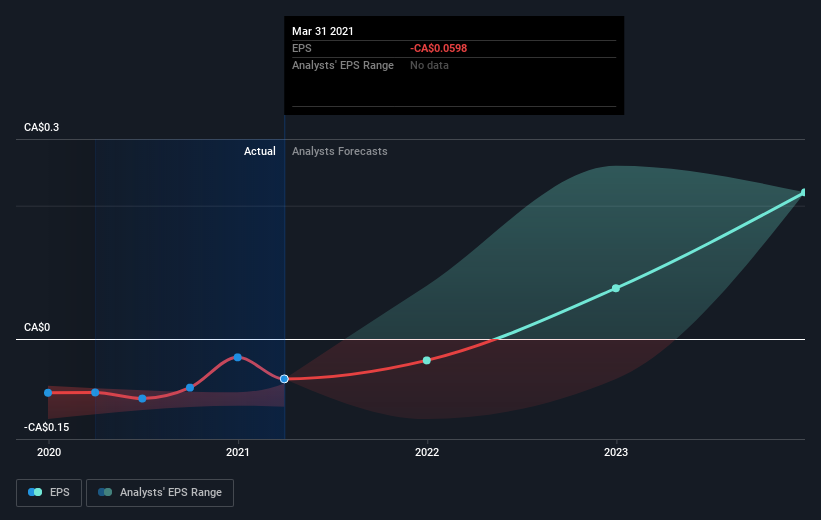
Task: Click the EPS value -CA$0.0598 in tooltip
Action: click(x=438, y=48)
